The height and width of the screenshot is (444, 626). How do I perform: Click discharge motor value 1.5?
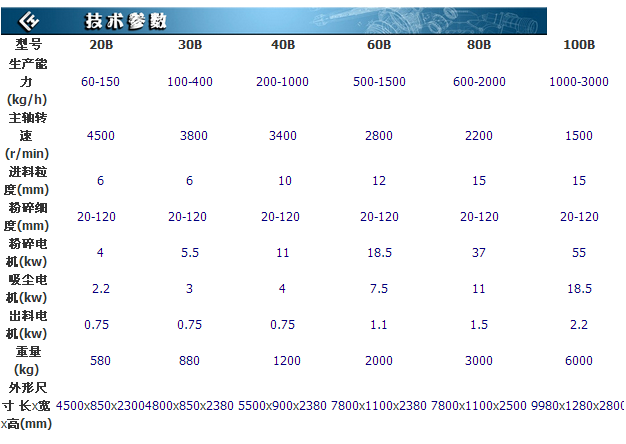coord(479,325)
